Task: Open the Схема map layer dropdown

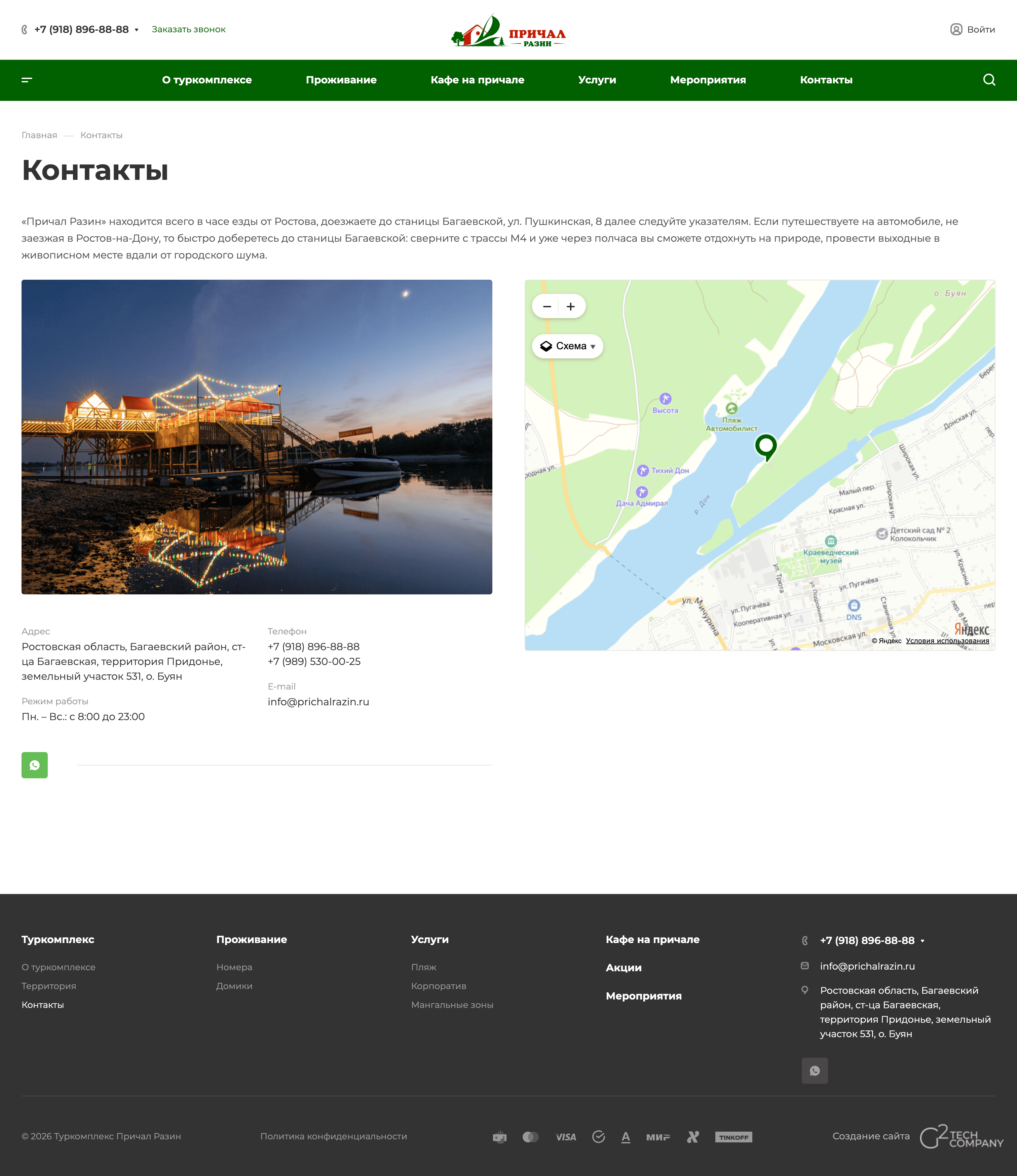Action: (x=567, y=346)
